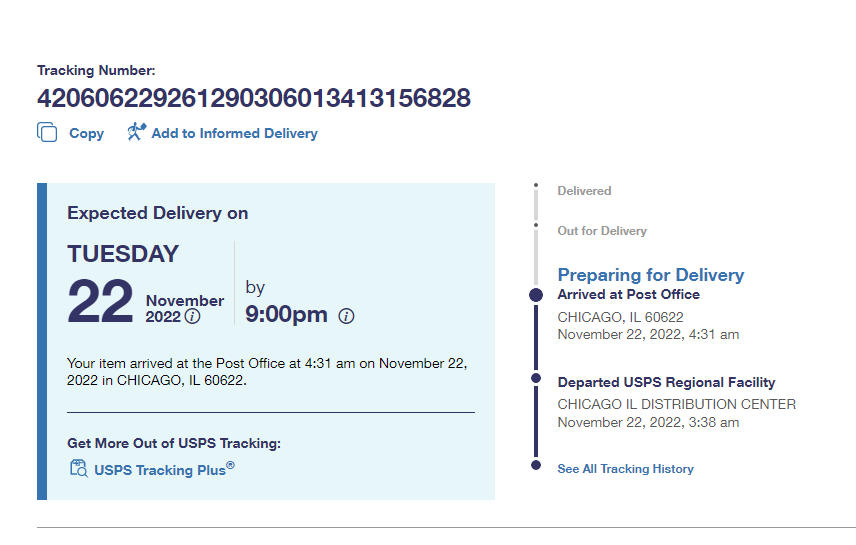Open info icon beside 9:00pm
This screenshot has width=856, height=545.
(346, 316)
